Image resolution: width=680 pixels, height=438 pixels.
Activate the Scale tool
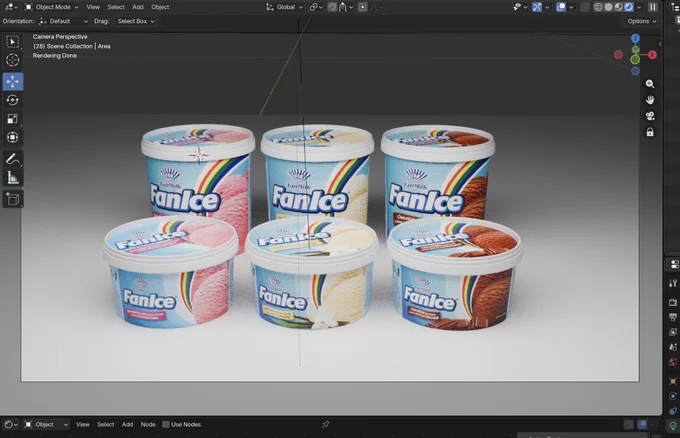pyautogui.click(x=13, y=119)
